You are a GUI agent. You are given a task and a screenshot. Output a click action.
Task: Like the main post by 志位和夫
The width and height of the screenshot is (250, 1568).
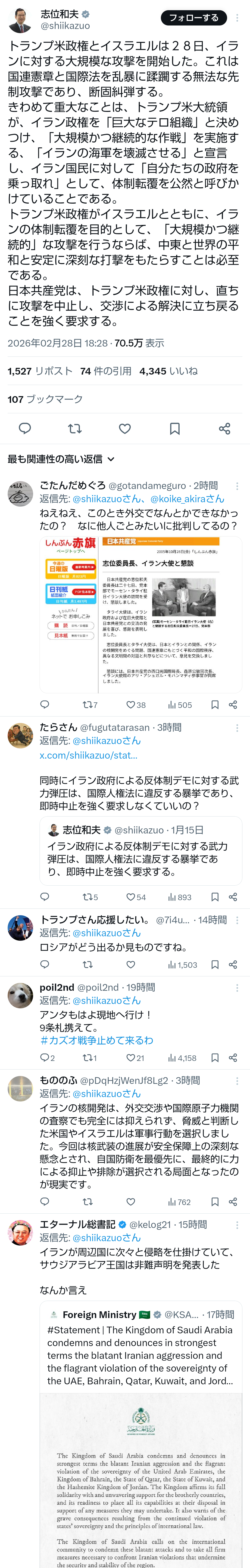pyautogui.click(x=125, y=429)
